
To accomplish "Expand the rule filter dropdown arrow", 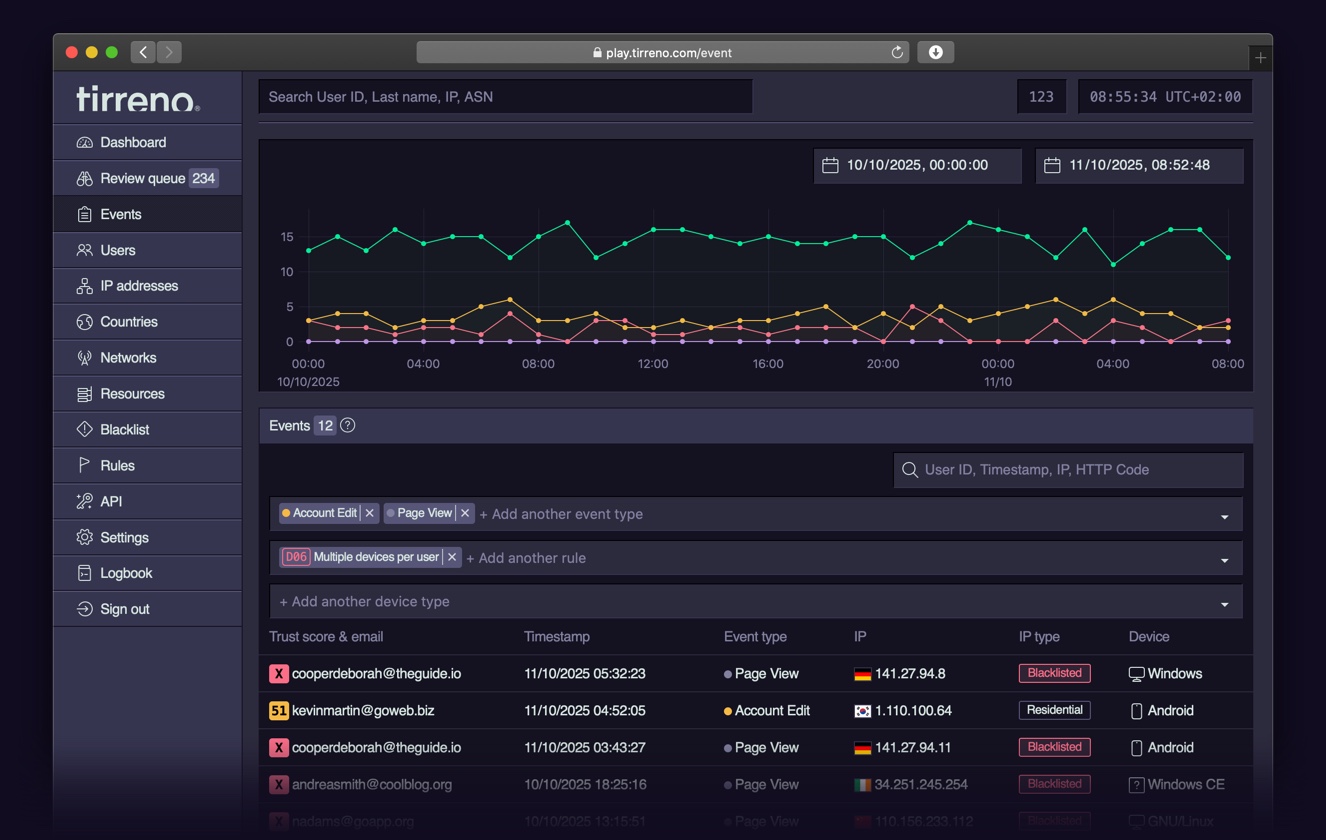I will pos(1224,560).
